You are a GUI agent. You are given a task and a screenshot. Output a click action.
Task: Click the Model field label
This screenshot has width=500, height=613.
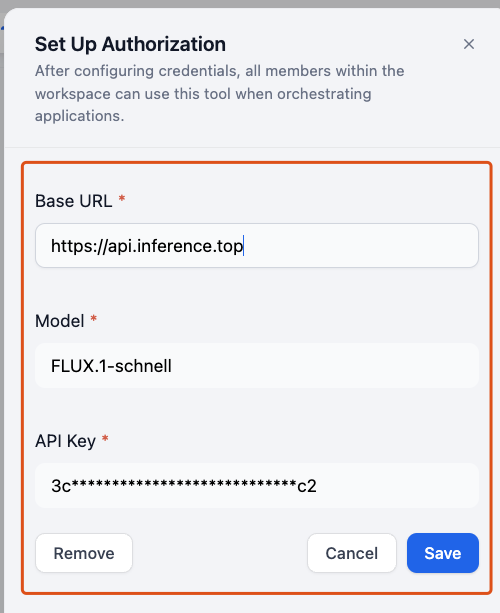click(59, 321)
